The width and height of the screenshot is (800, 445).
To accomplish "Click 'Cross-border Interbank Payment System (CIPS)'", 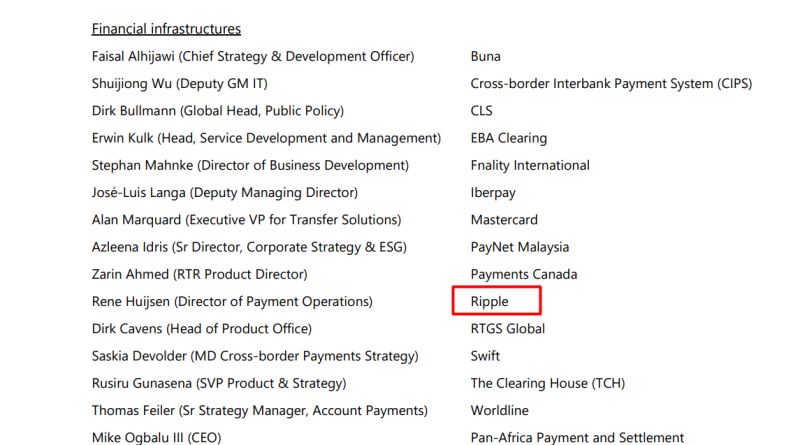I will [x=611, y=84].
